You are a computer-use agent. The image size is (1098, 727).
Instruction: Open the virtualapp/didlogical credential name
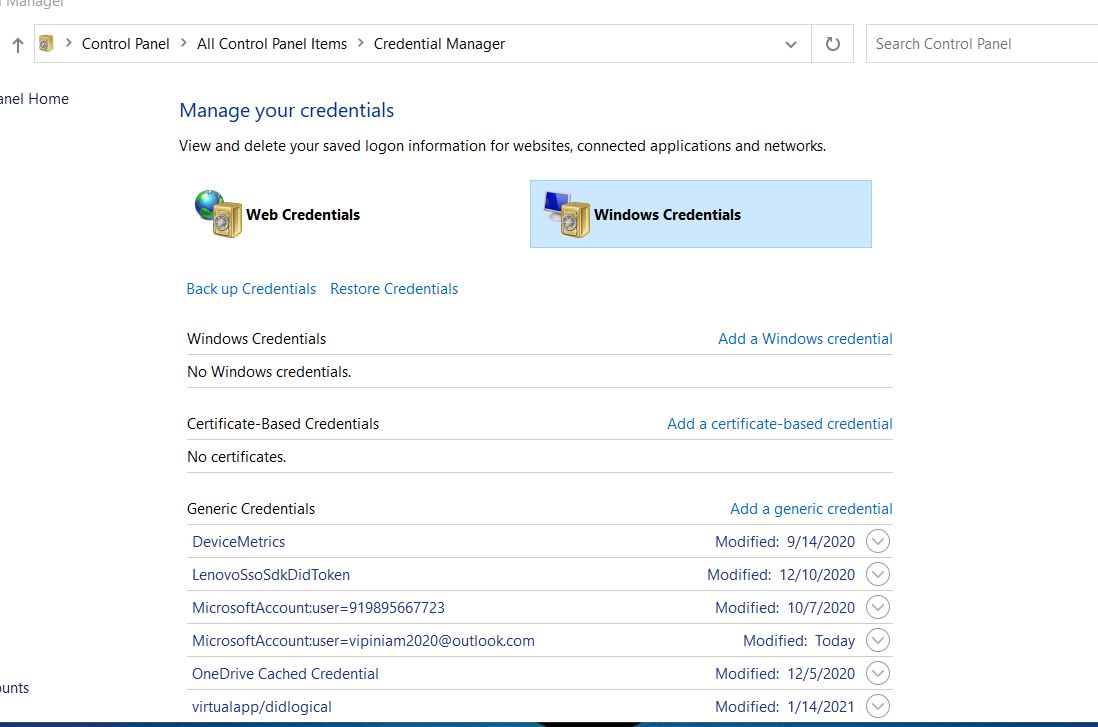coord(262,707)
